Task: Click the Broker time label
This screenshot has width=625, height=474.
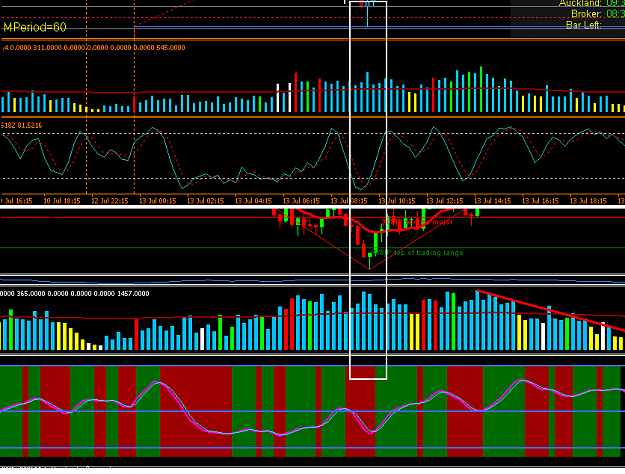Action: point(586,14)
